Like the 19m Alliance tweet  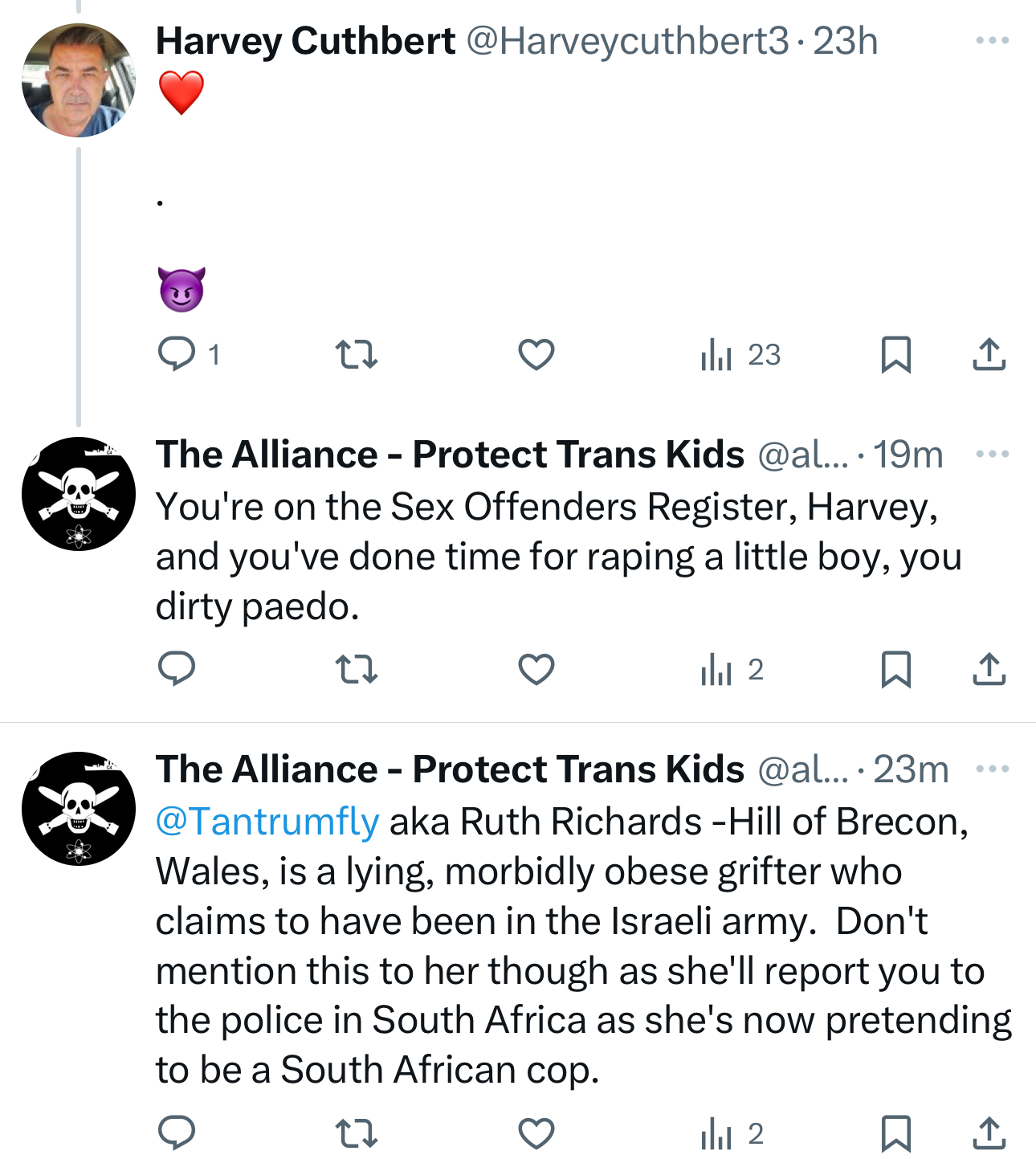click(536, 669)
